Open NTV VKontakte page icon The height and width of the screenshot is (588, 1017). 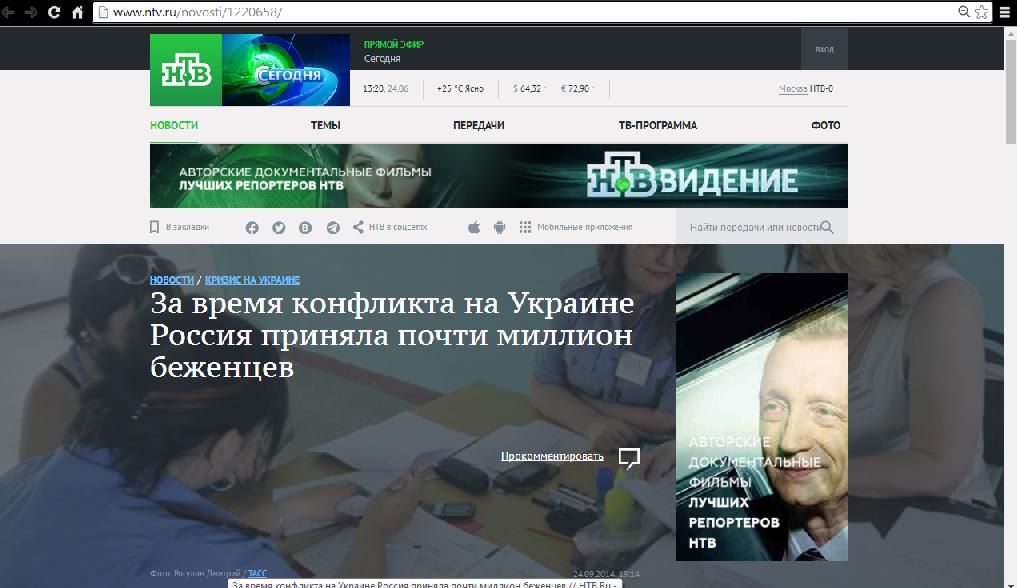[x=305, y=228]
